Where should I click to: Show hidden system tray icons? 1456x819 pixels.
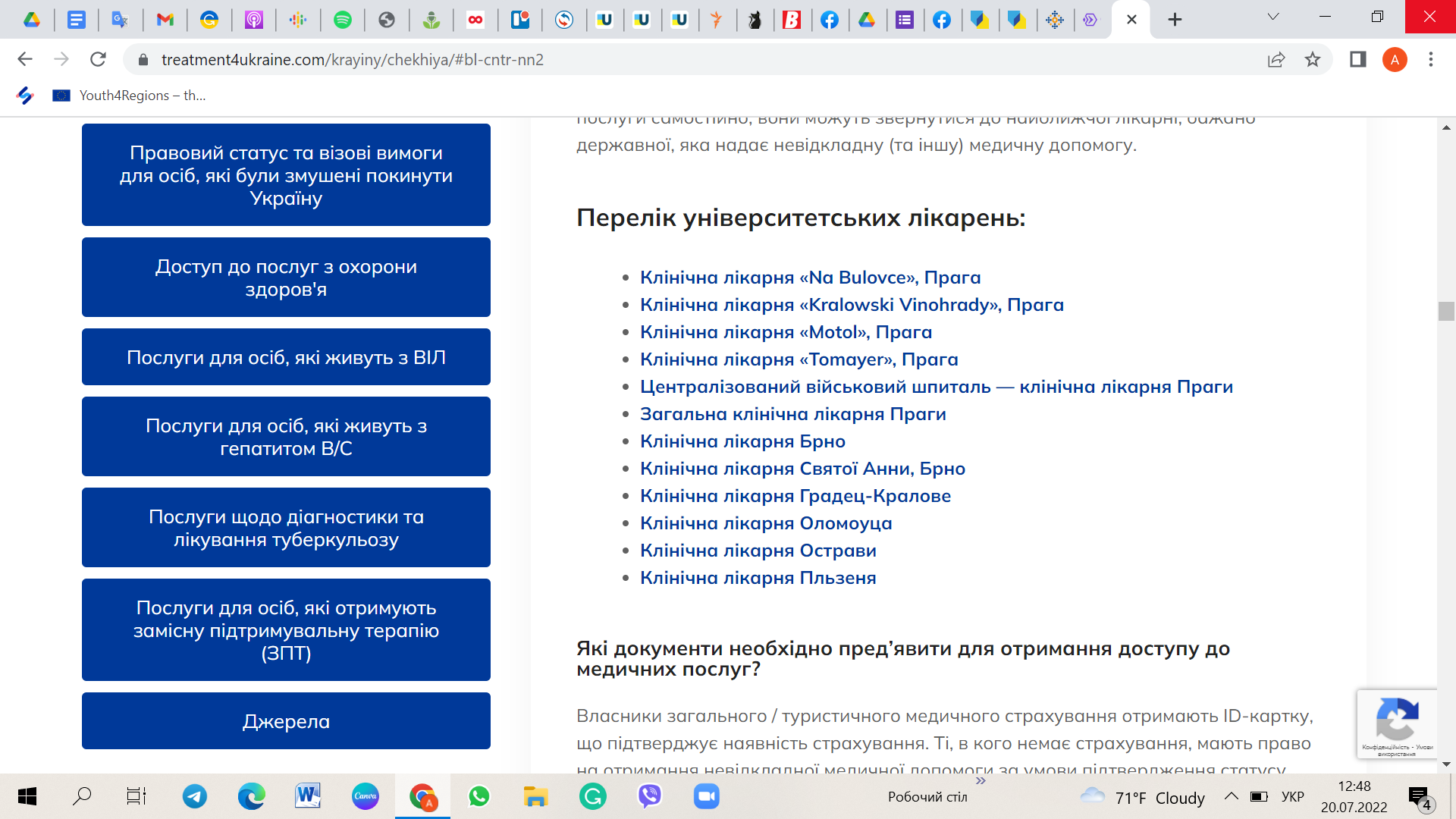(x=1232, y=796)
